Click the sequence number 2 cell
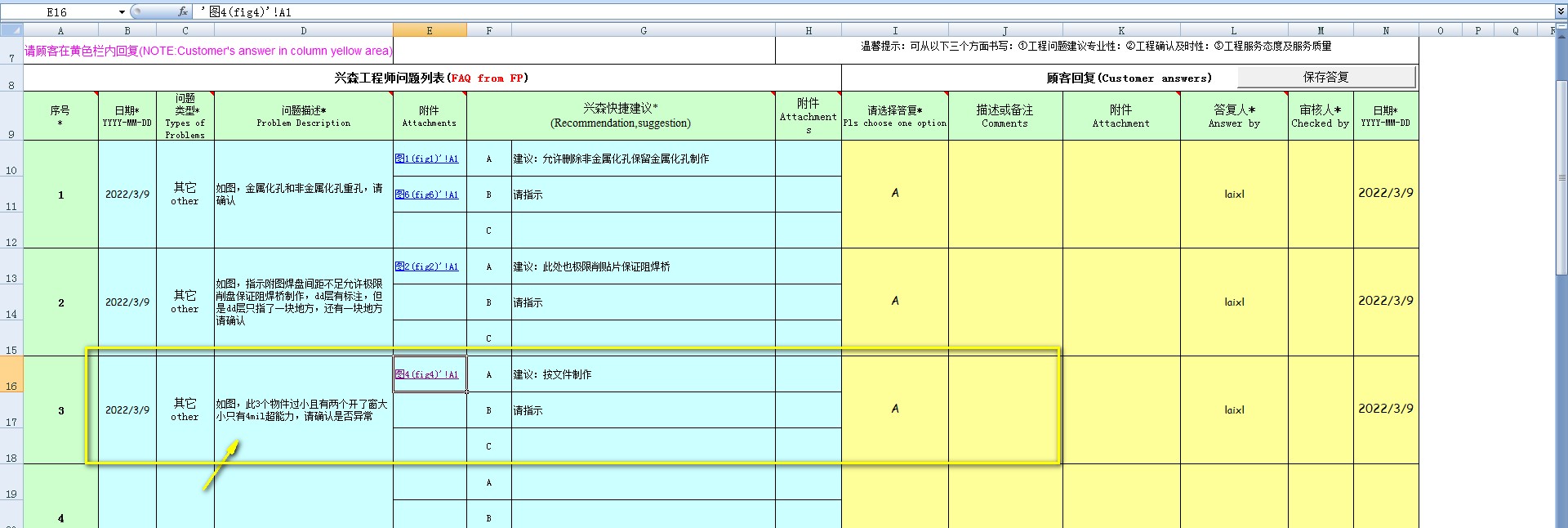The width and height of the screenshot is (1568, 528). 60,302
